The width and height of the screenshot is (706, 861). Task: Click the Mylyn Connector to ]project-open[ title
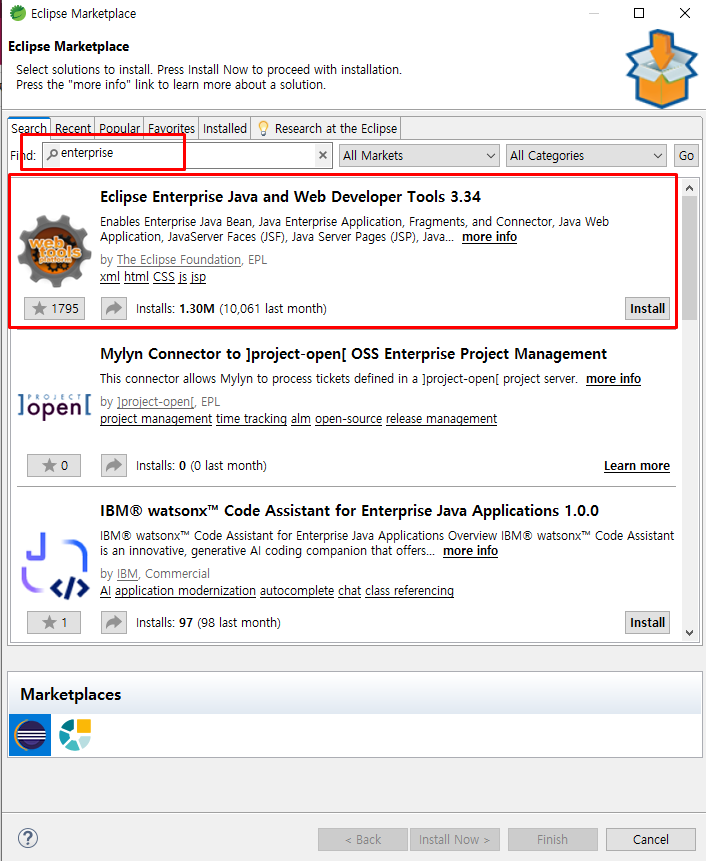tap(354, 354)
